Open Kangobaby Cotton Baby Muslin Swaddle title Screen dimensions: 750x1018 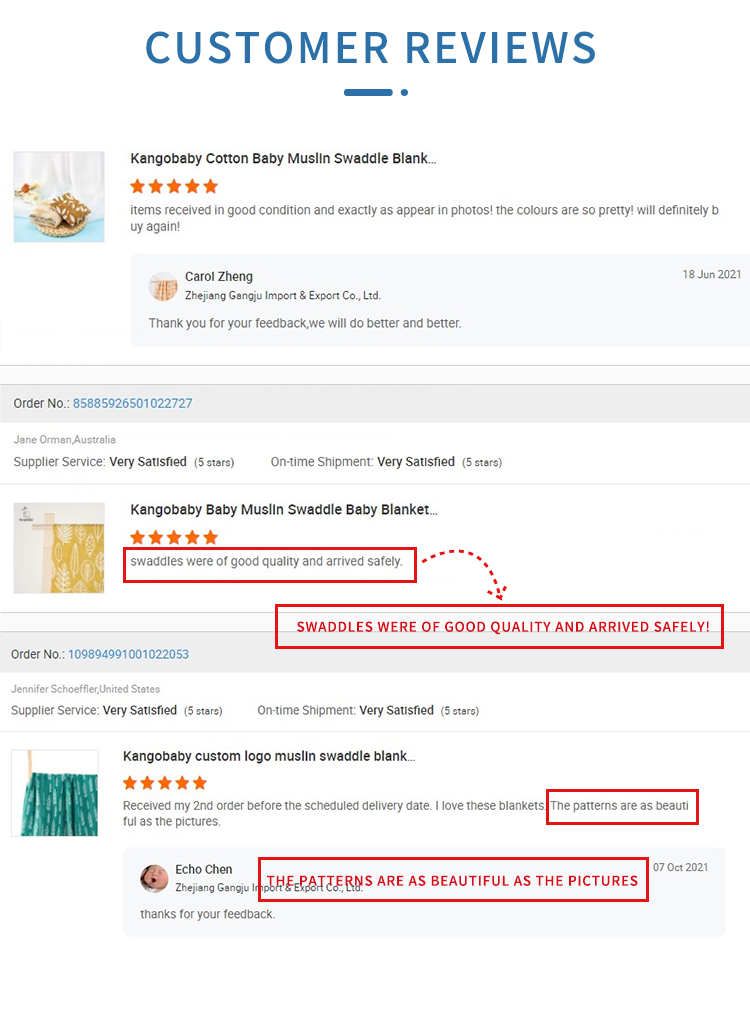[283, 158]
